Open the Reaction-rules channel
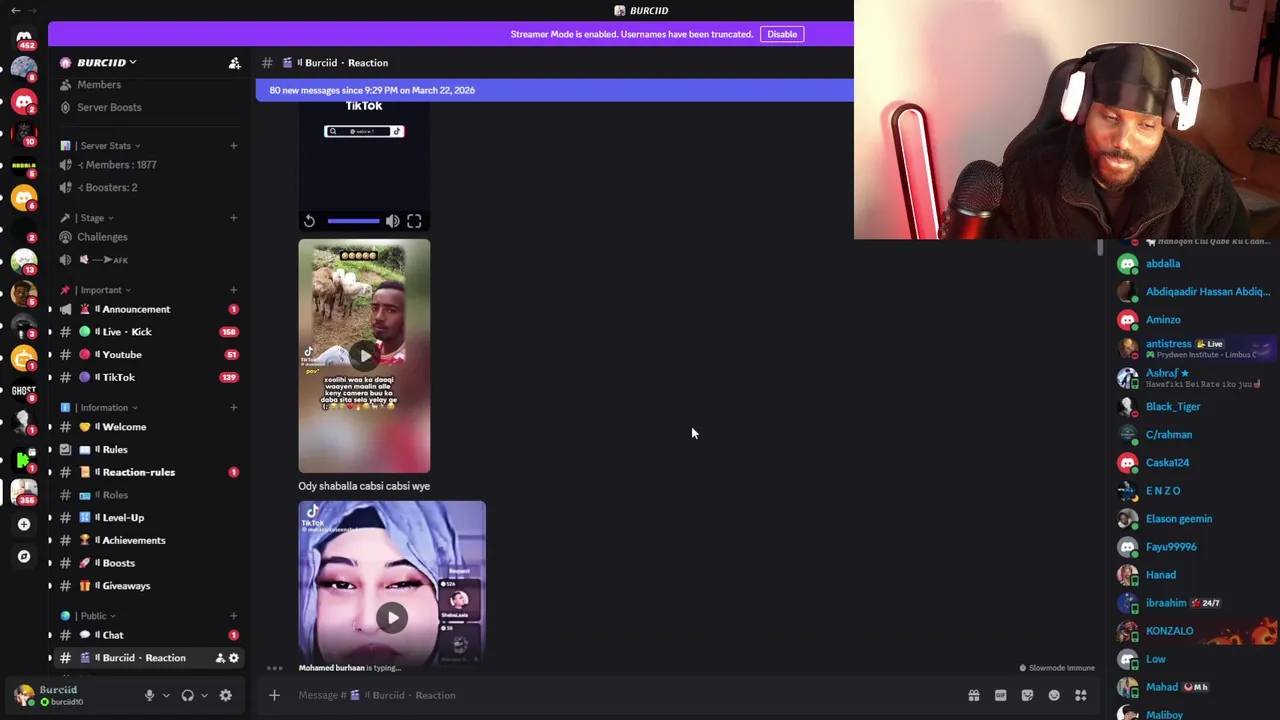 coord(148,472)
